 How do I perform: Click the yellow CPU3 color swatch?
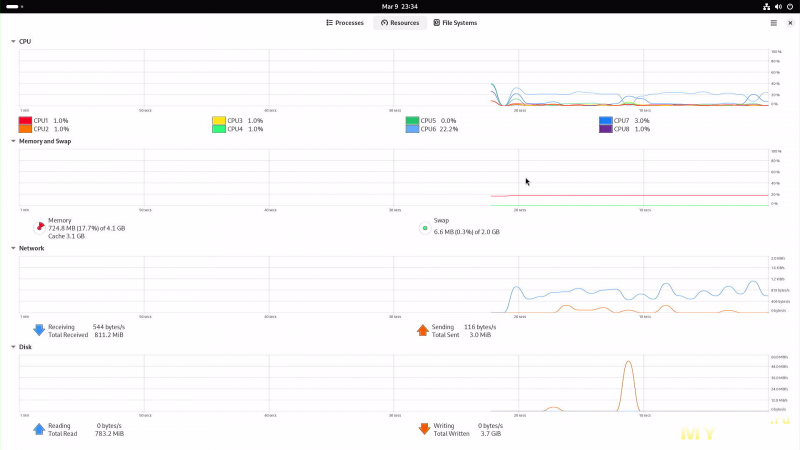click(218, 120)
